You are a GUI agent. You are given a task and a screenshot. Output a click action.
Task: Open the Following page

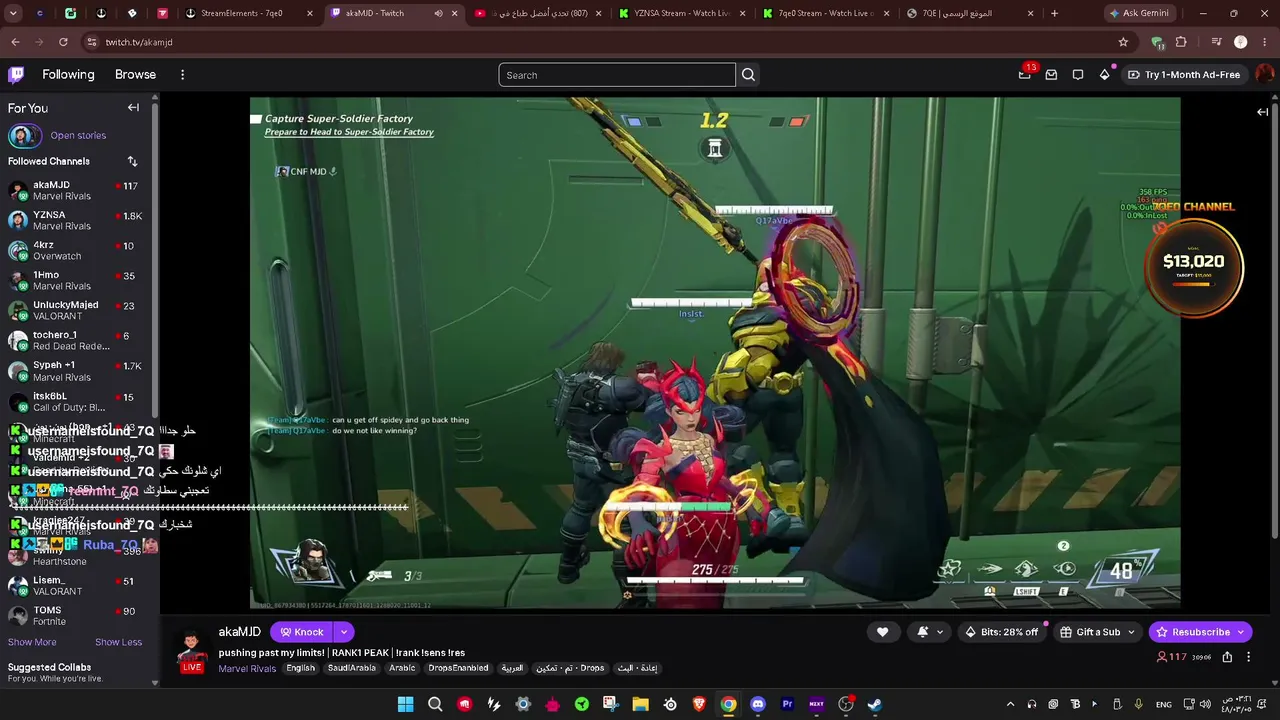pos(68,74)
